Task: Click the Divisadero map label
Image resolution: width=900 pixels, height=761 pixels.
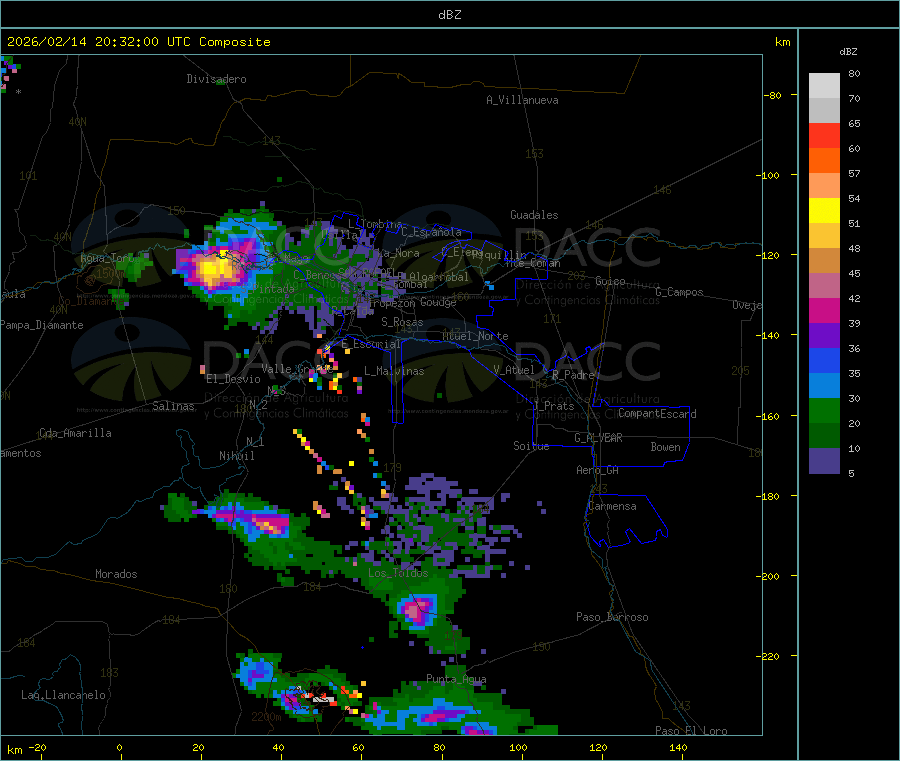Action: pos(216,79)
